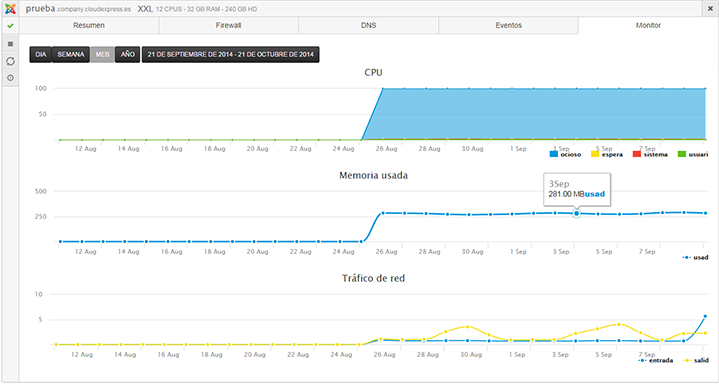Toggle the sistema series in CPU legend
The image size is (719, 384).
(650, 155)
